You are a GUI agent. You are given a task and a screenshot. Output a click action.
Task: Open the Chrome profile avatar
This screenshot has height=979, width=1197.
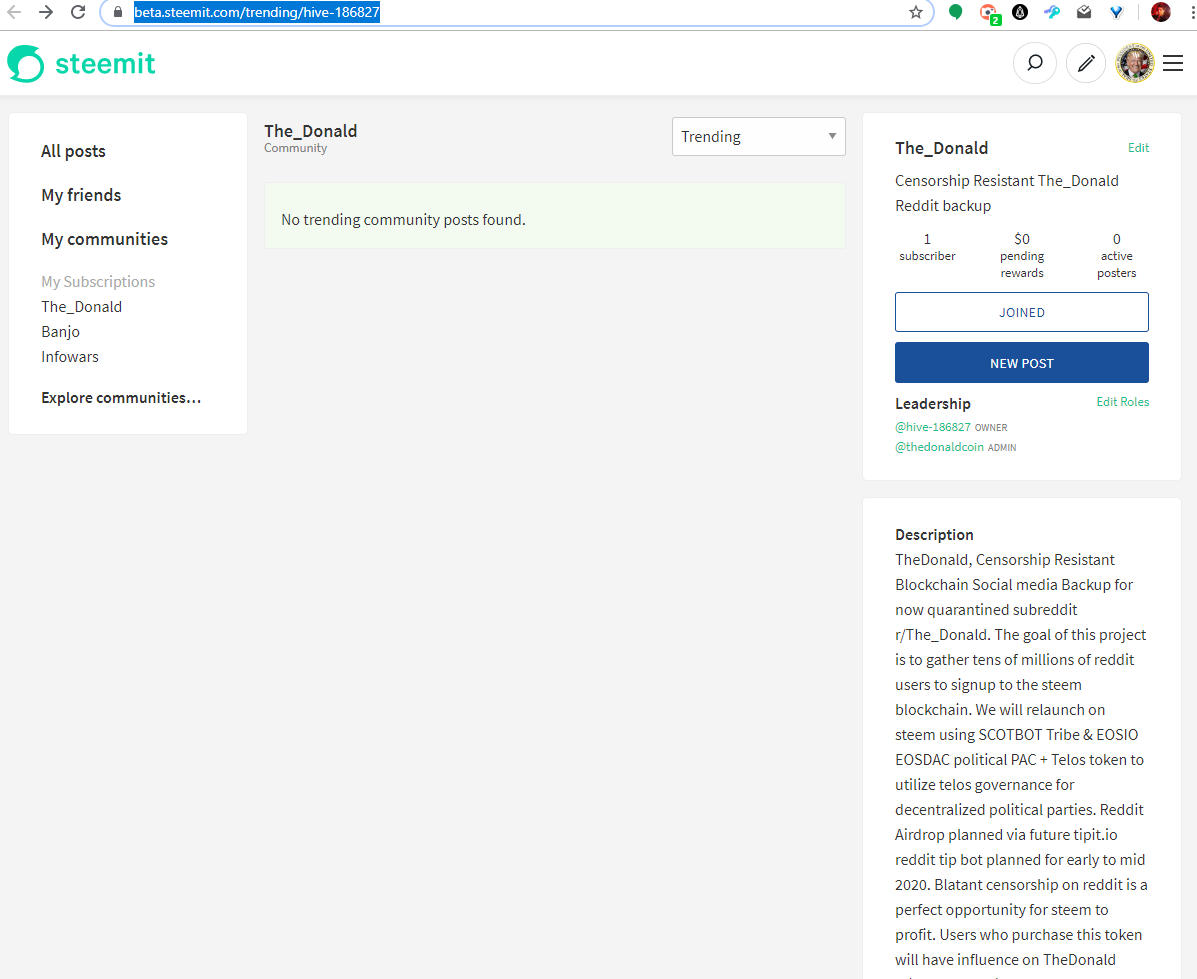tap(1160, 12)
